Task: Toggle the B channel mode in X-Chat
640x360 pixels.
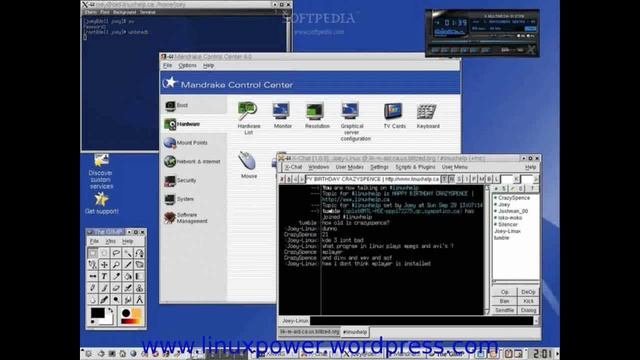Action: coord(489,179)
